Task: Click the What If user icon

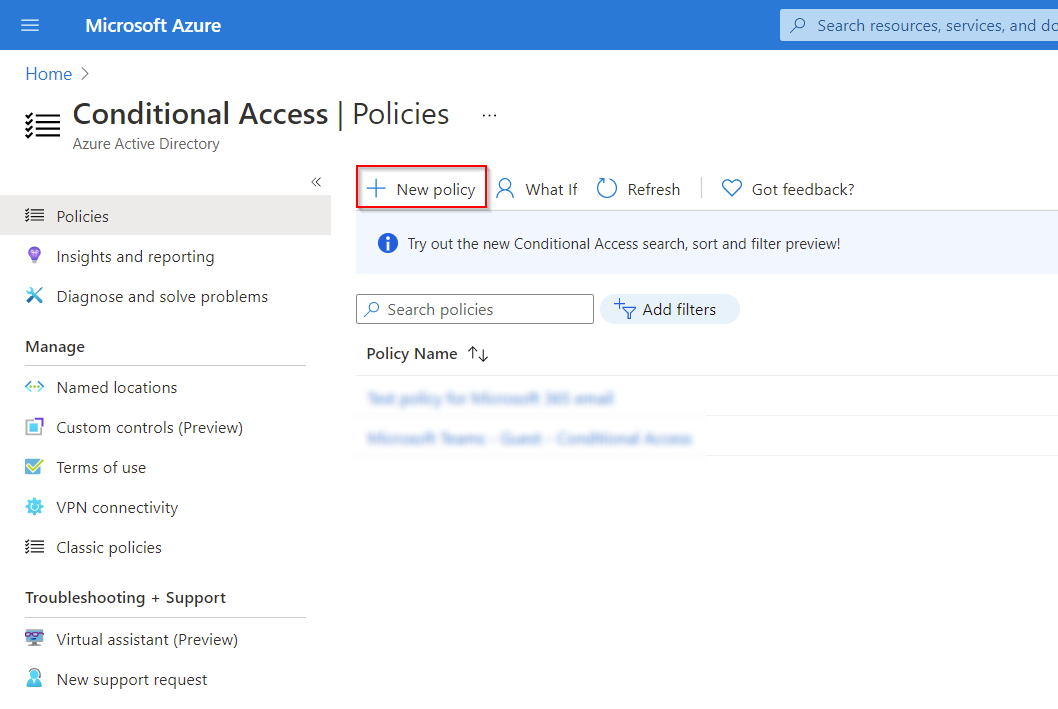Action: click(x=505, y=188)
